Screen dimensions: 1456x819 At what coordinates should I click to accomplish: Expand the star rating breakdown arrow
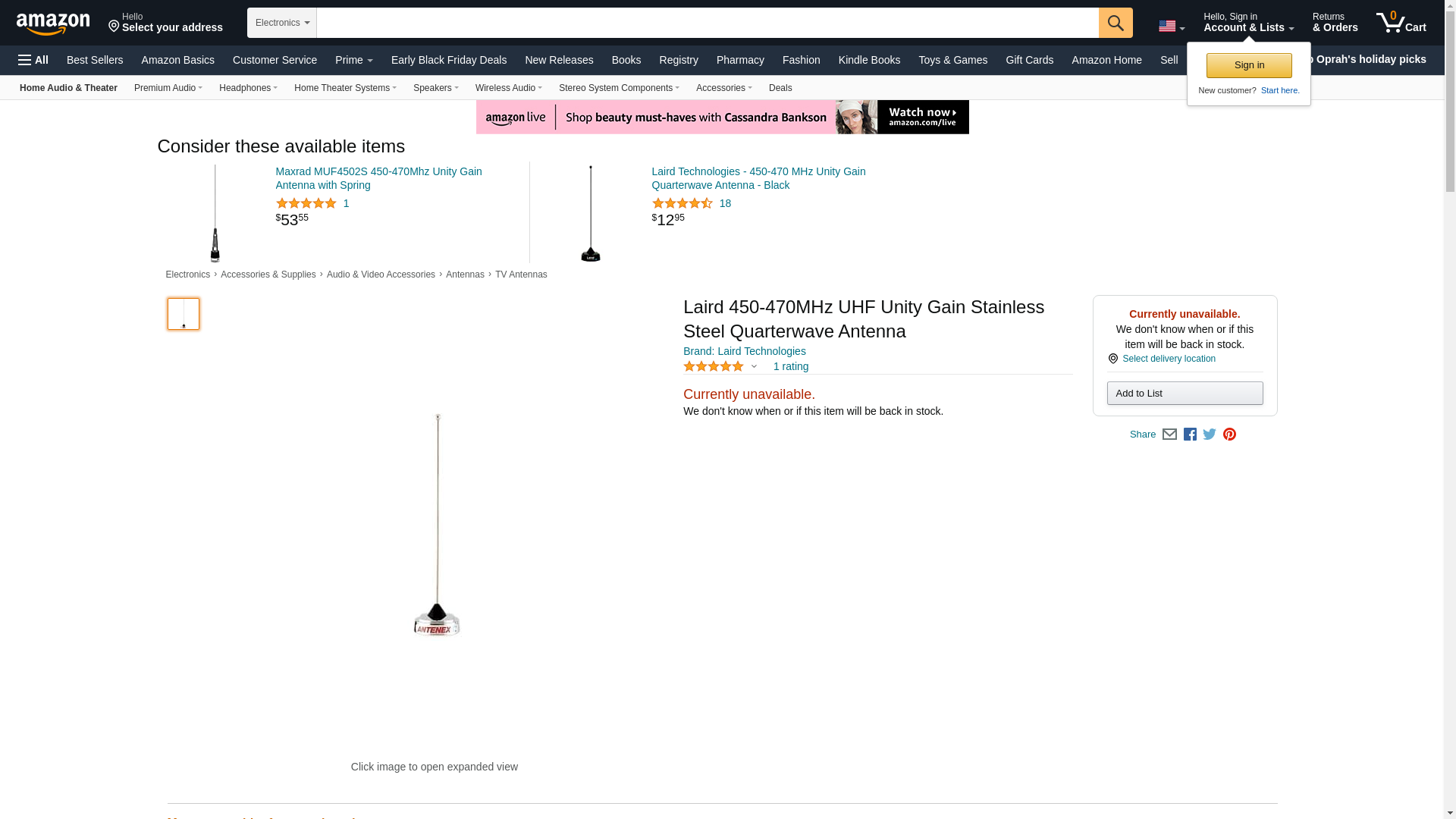pyautogui.click(x=754, y=367)
